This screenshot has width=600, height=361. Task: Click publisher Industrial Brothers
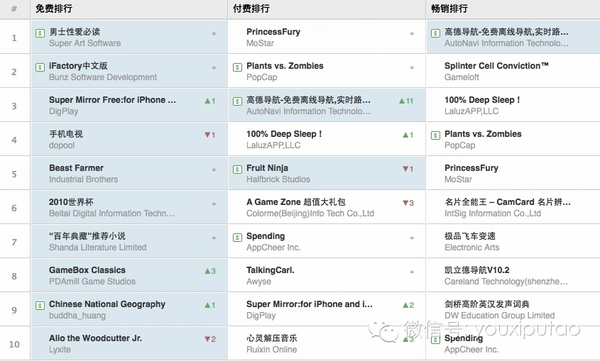coord(83,180)
